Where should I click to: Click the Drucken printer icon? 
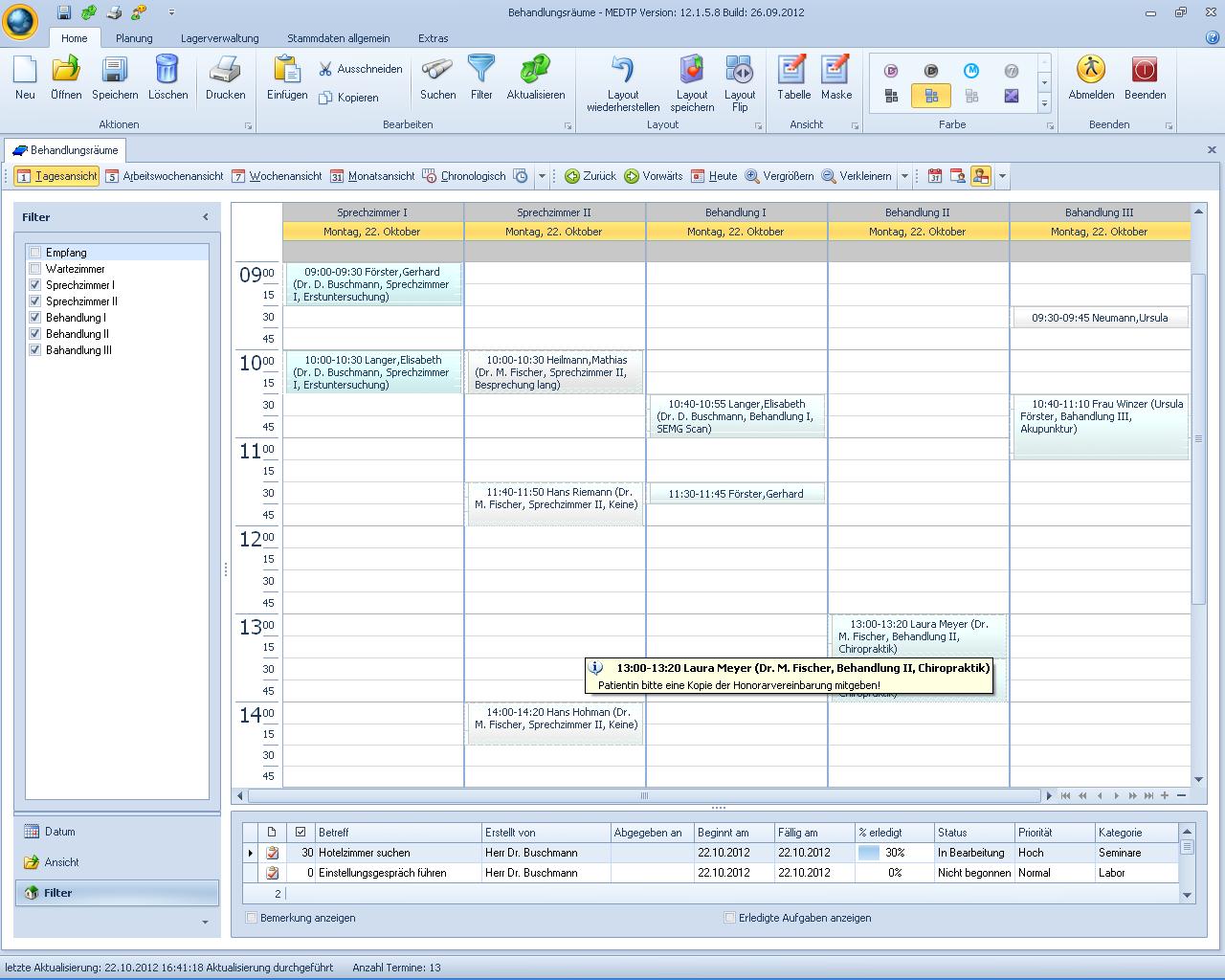coord(225,71)
